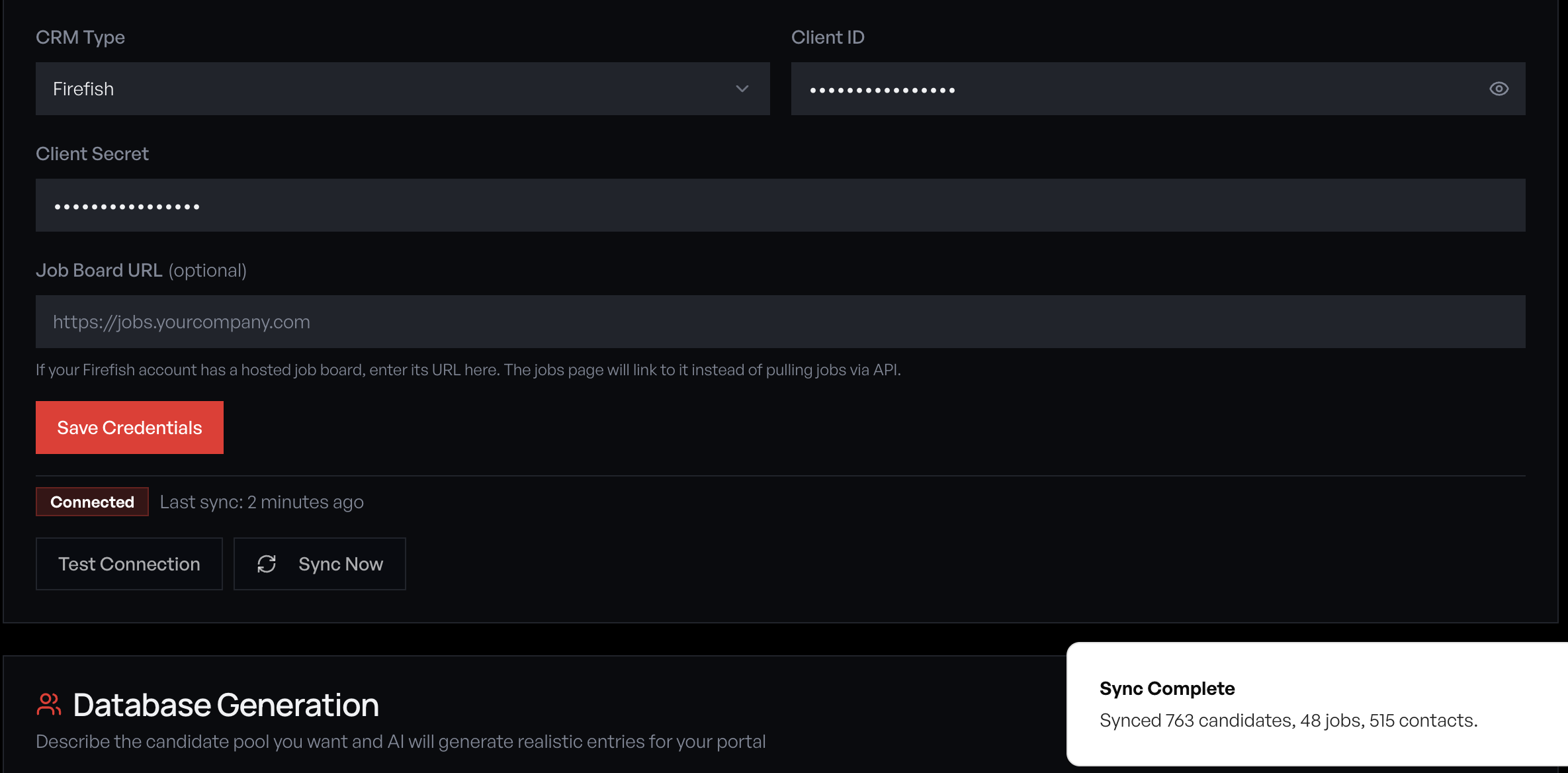Open the CRM Type dropdown chevron

point(742,88)
